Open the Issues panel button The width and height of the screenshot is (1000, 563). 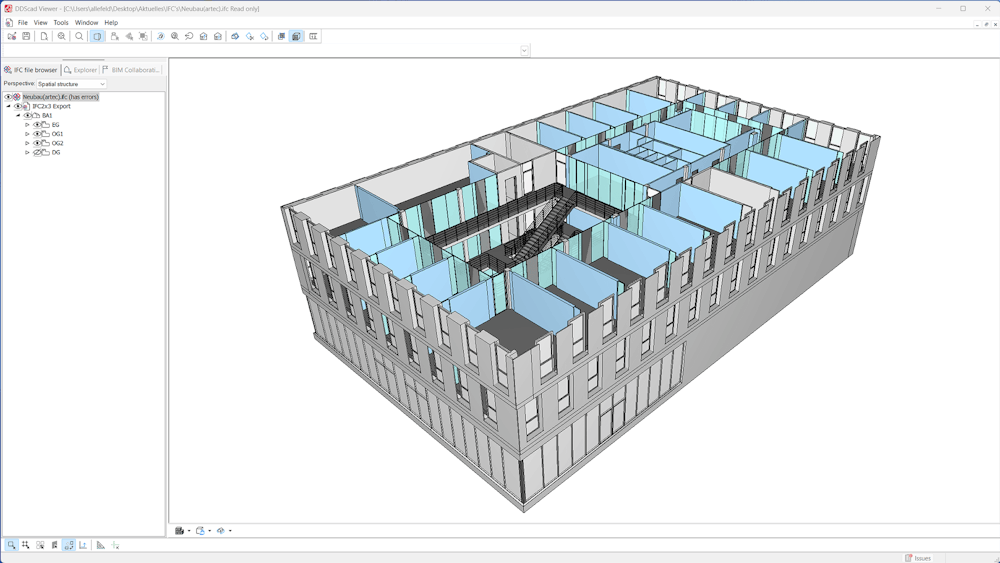pos(918,558)
